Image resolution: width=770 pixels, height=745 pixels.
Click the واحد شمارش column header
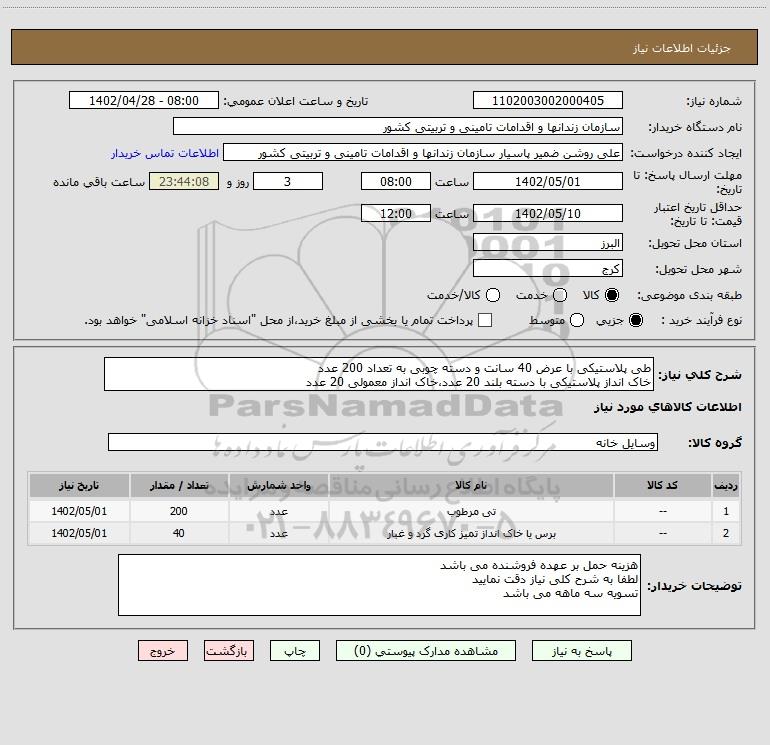278,485
